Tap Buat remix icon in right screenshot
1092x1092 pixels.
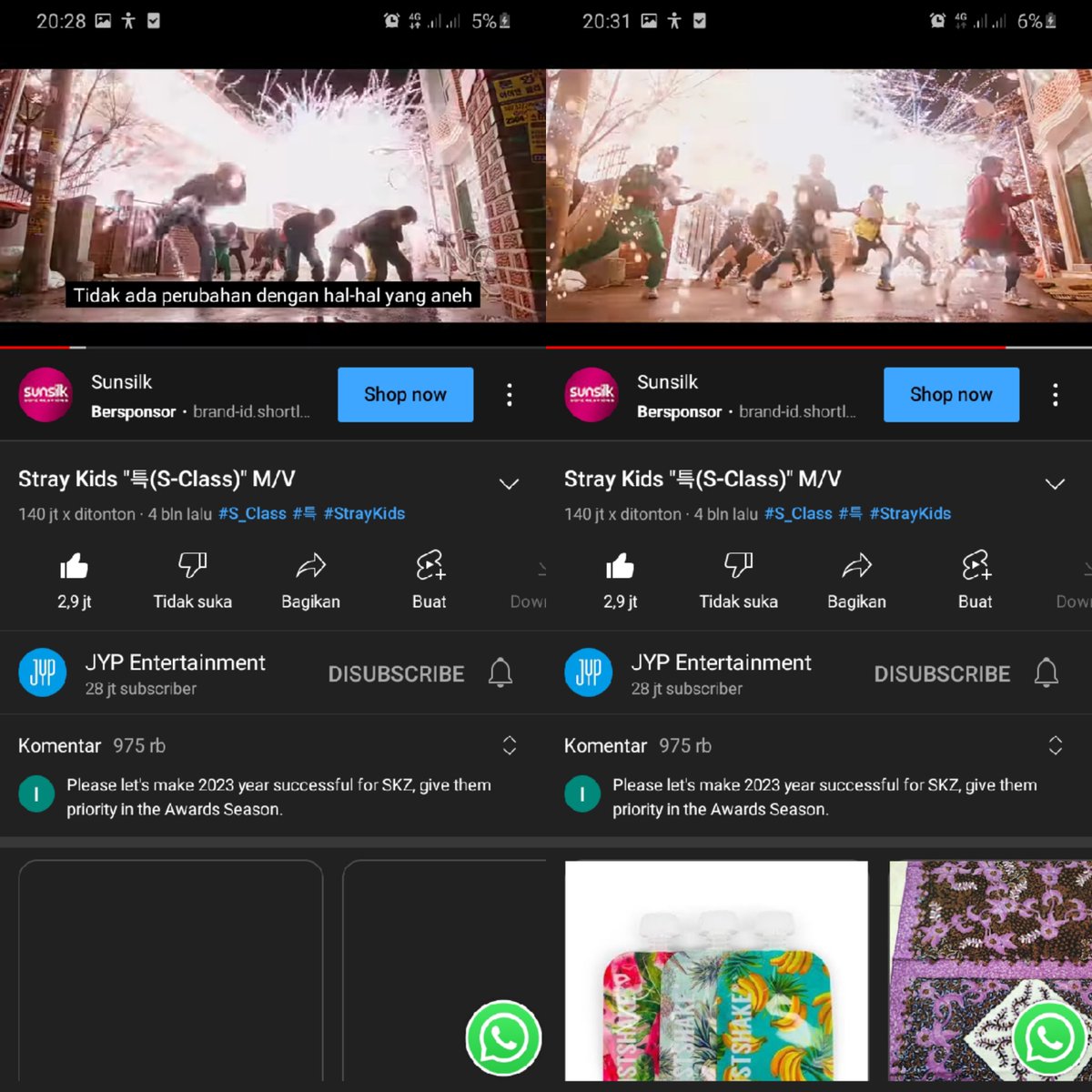pyautogui.click(x=976, y=566)
